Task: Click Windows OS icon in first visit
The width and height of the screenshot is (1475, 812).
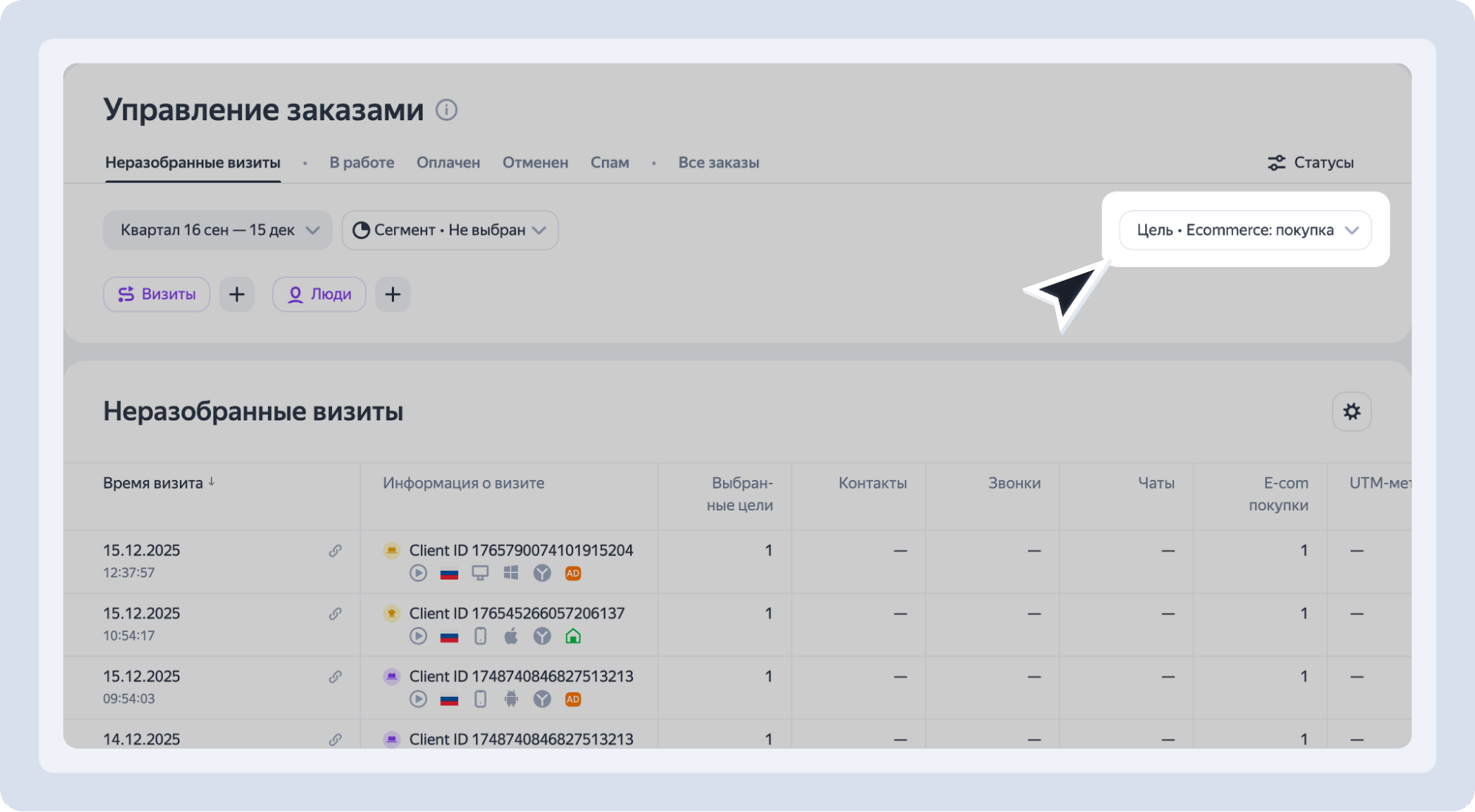Action: [511, 573]
